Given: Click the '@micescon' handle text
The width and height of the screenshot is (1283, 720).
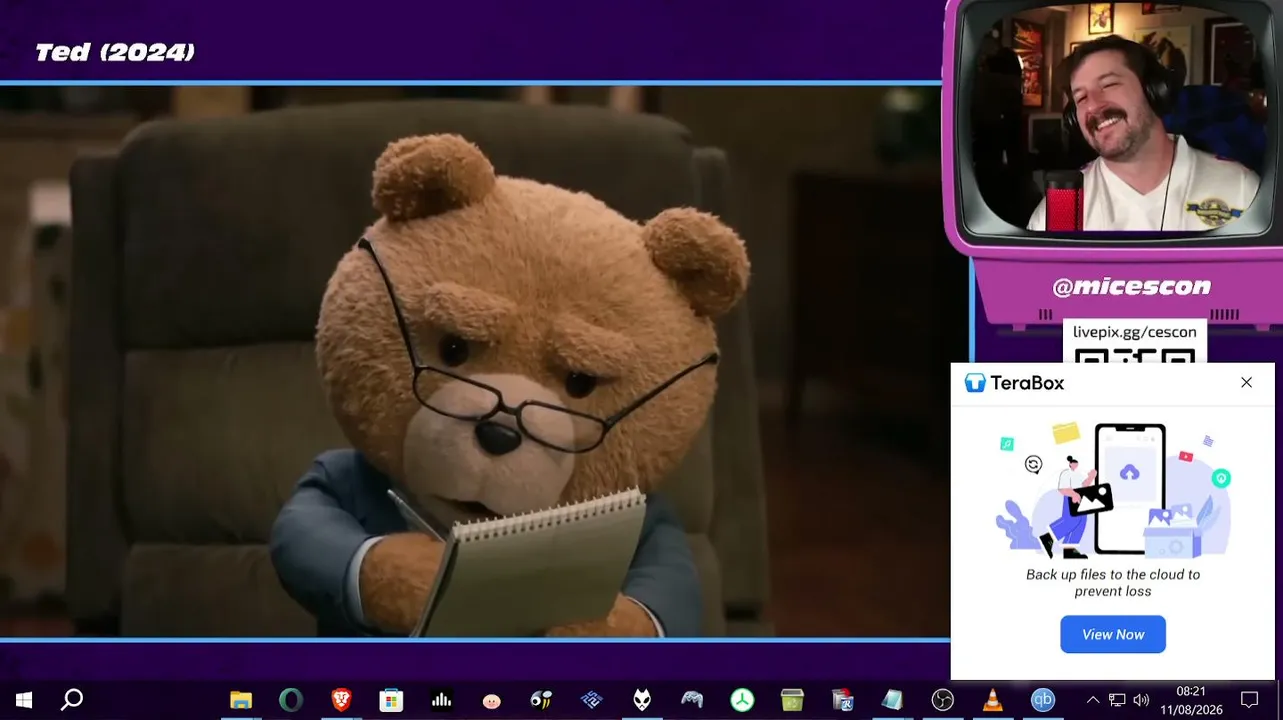Looking at the screenshot, I should [x=1131, y=287].
